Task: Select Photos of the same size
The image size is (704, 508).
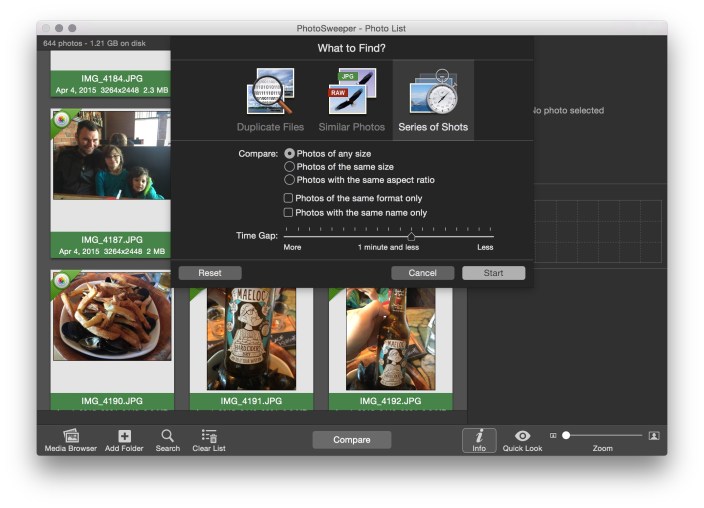Action: coord(290,167)
